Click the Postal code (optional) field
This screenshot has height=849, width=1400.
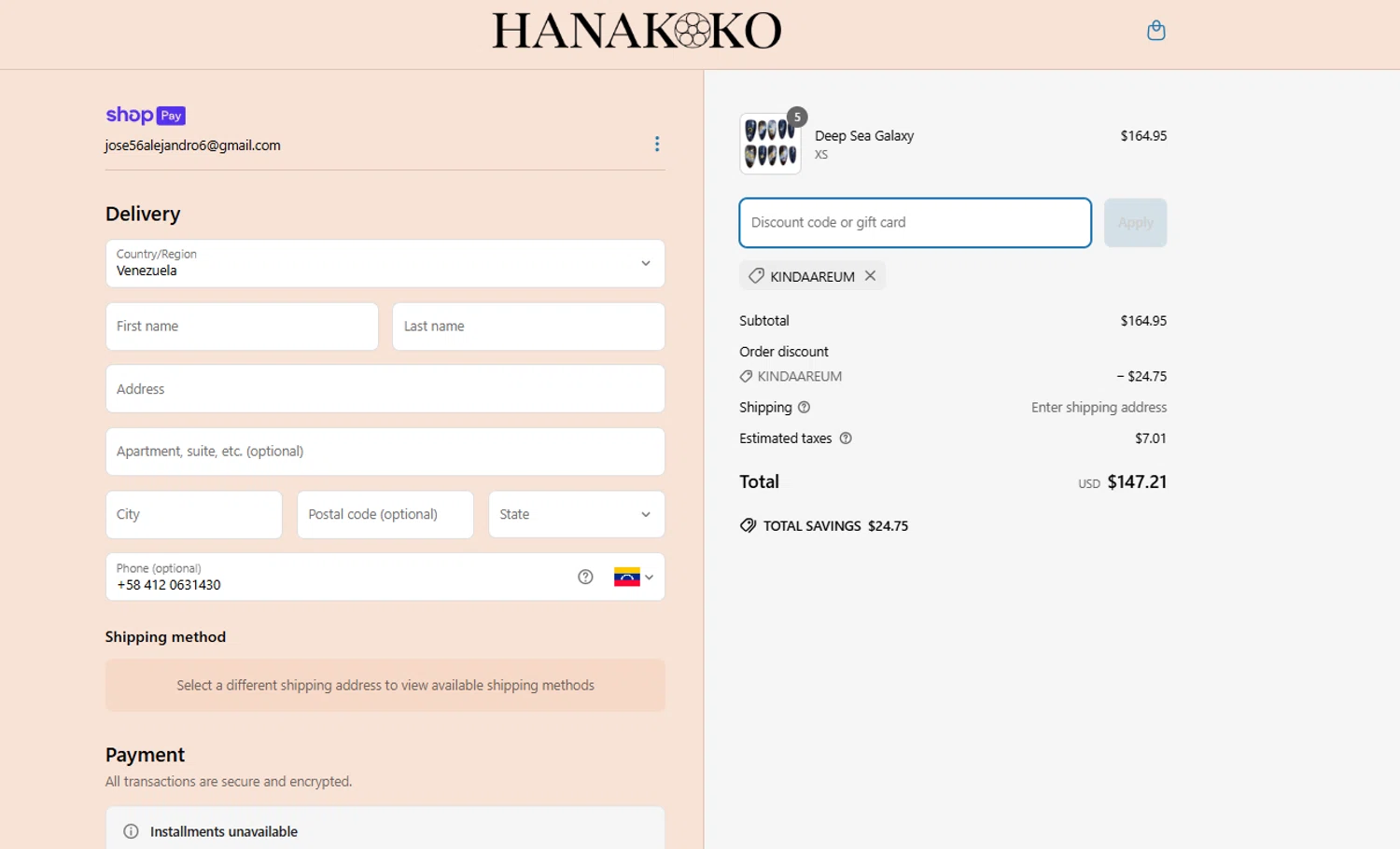click(385, 514)
